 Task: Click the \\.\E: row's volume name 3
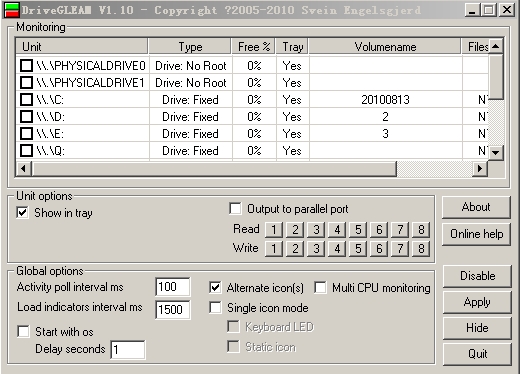click(385, 133)
